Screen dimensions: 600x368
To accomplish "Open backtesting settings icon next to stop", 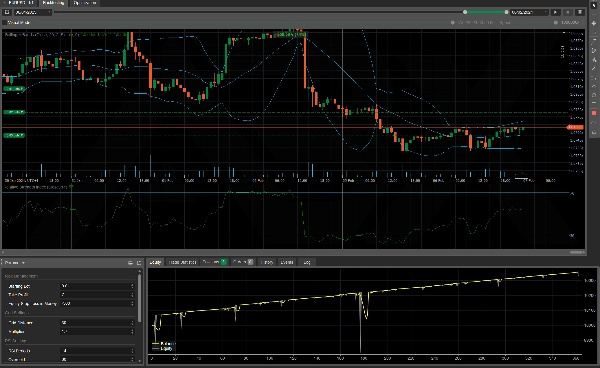I will point(580,12).
